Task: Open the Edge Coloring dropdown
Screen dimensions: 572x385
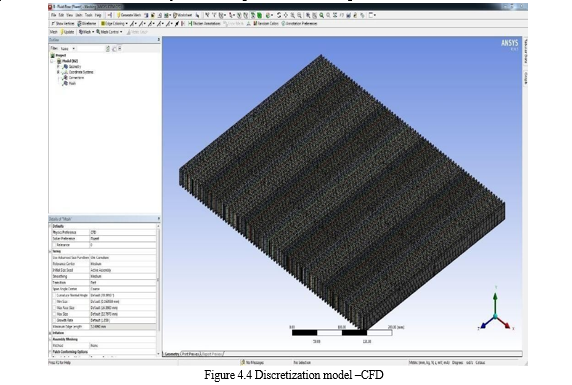Action: pyautogui.click(x=114, y=23)
